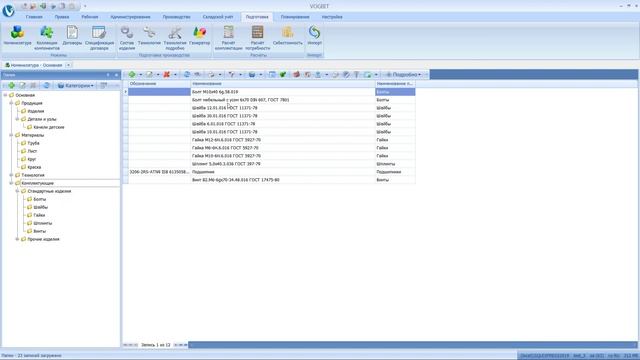Select the Краска folder in the tree

point(34,167)
